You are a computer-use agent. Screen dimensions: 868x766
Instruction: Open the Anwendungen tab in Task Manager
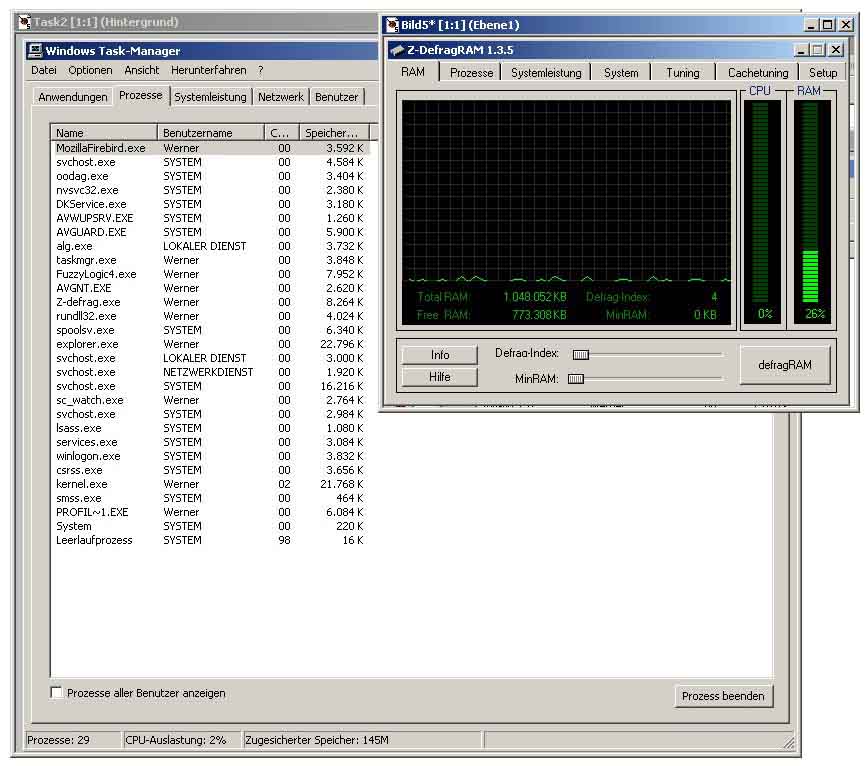[72, 97]
